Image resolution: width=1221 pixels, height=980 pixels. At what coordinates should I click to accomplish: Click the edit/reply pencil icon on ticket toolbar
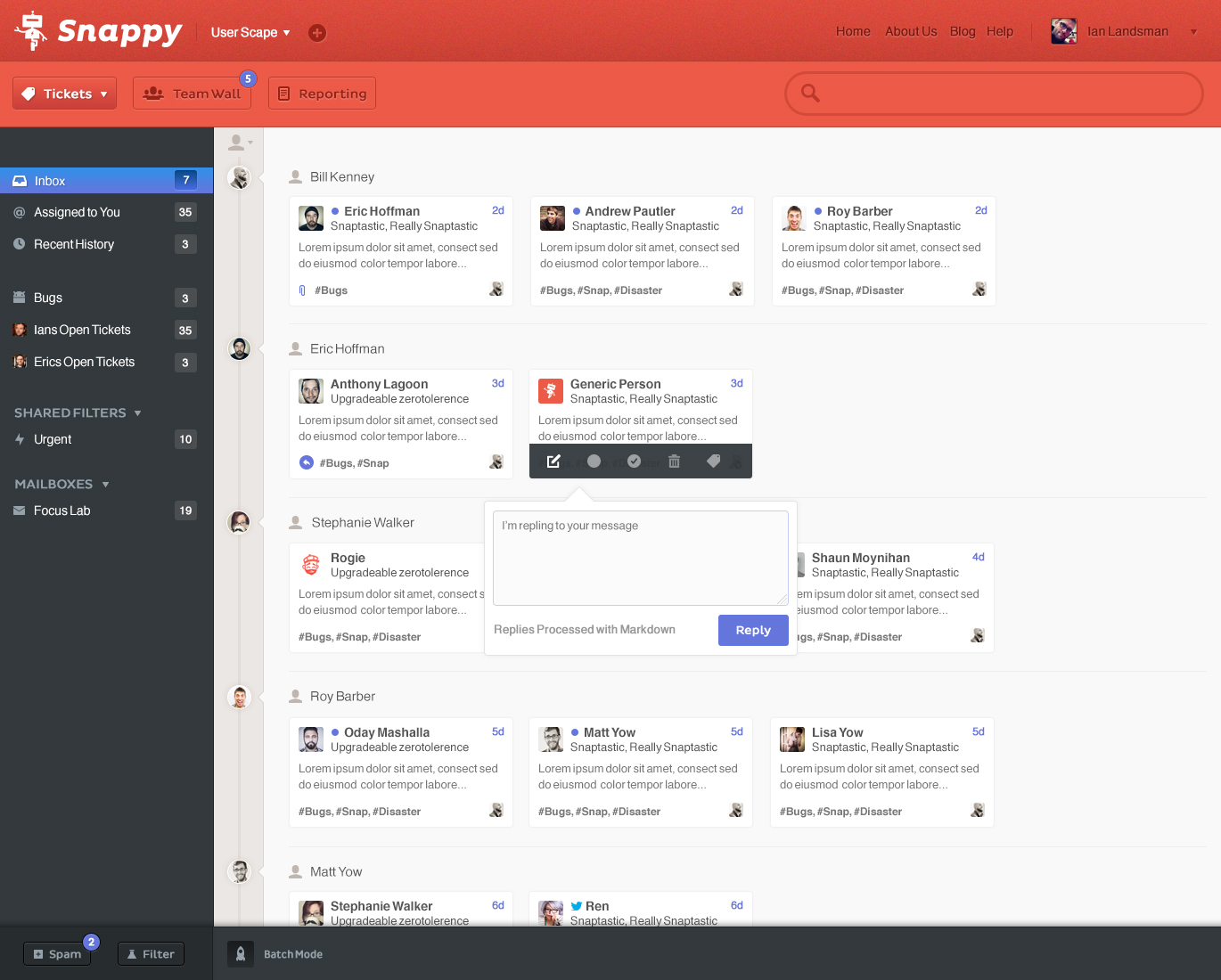pyautogui.click(x=553, y=461)
